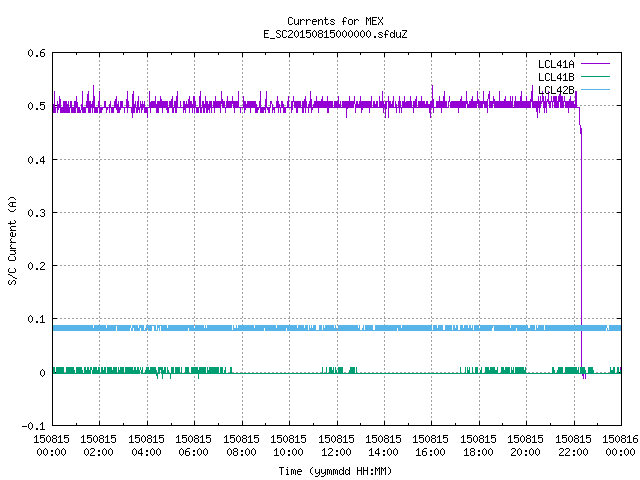Screen dimensions: 640x480
Task: Click the file name E_SC20150815000000.sfduZ
Action: pos(335,34)
